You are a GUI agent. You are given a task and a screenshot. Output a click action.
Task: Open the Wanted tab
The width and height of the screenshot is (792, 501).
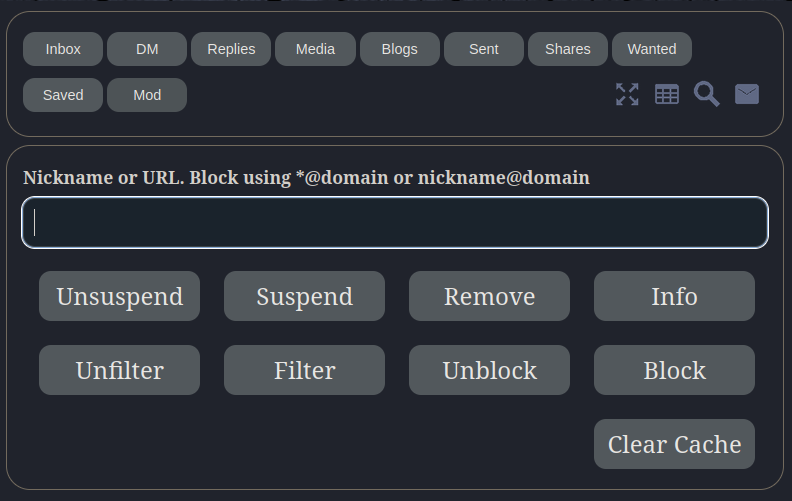click(x=652, y=49)
